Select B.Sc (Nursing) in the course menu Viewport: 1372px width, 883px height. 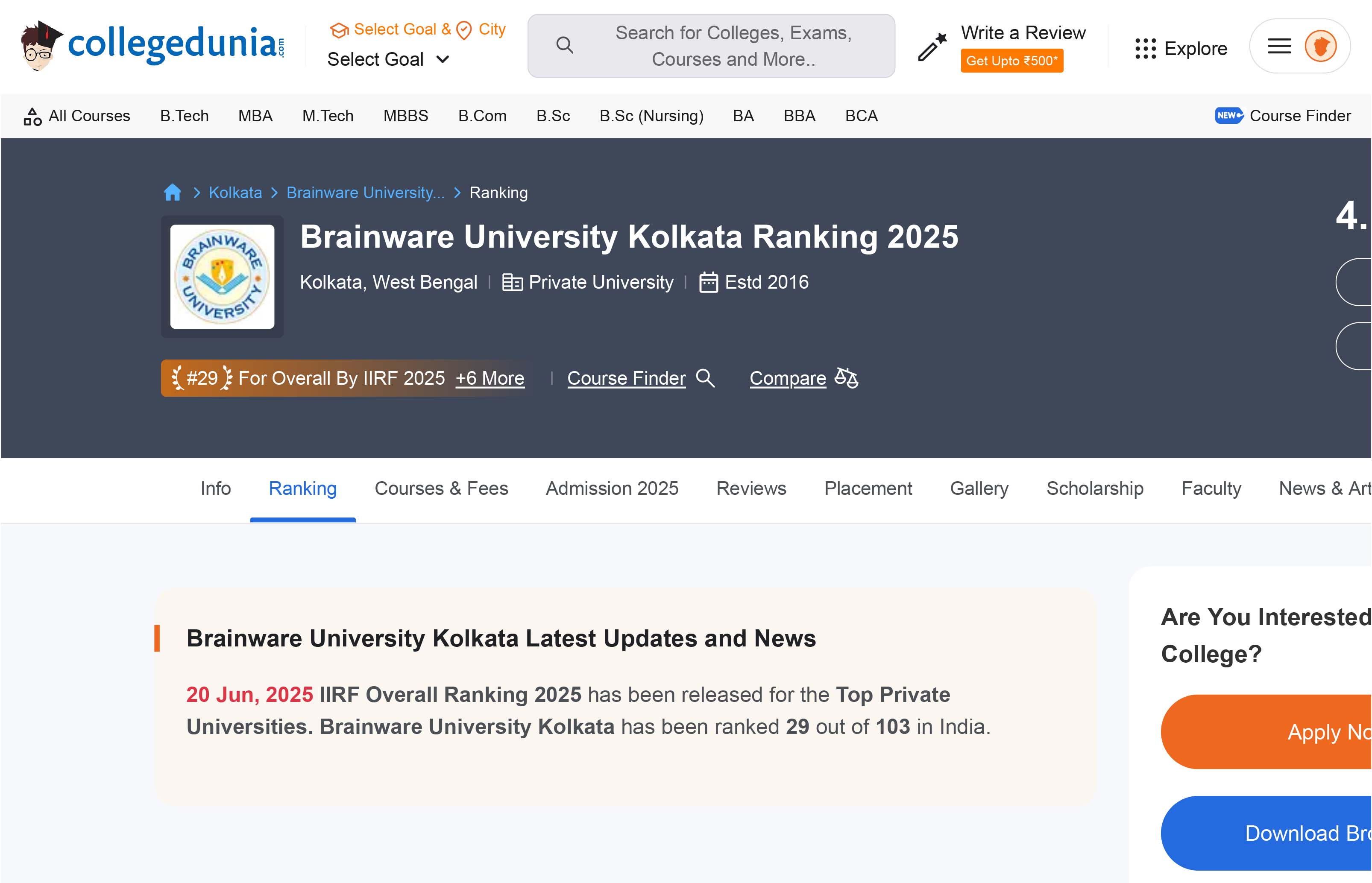[651, 116]
